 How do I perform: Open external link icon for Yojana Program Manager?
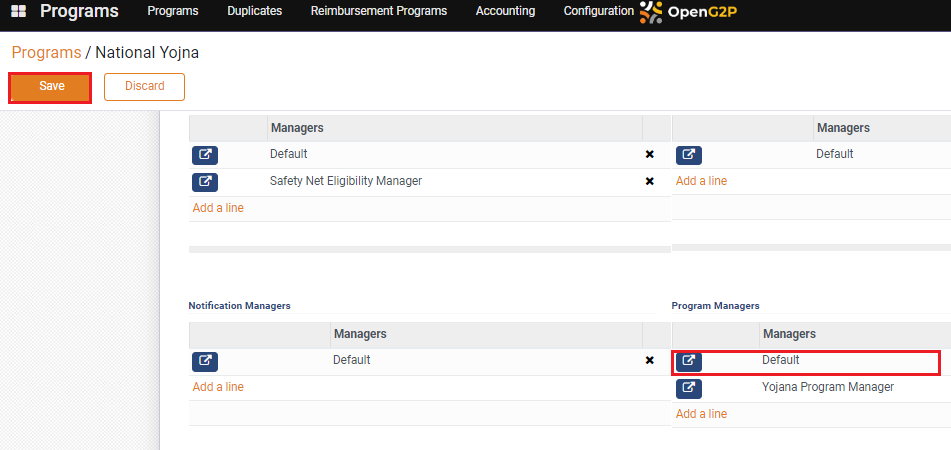(x=688, y=388)
